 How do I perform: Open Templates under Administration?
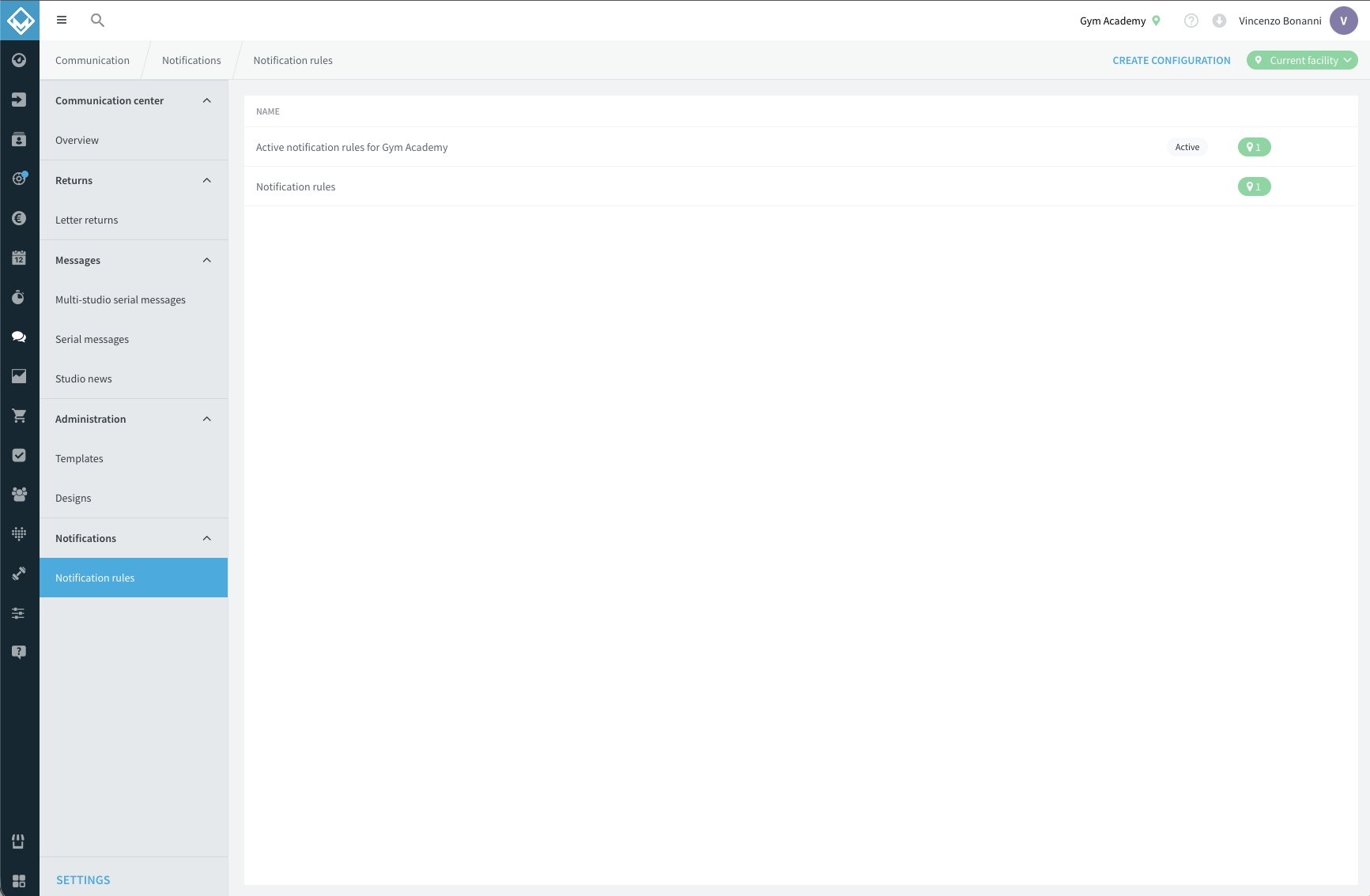(134, 458)
